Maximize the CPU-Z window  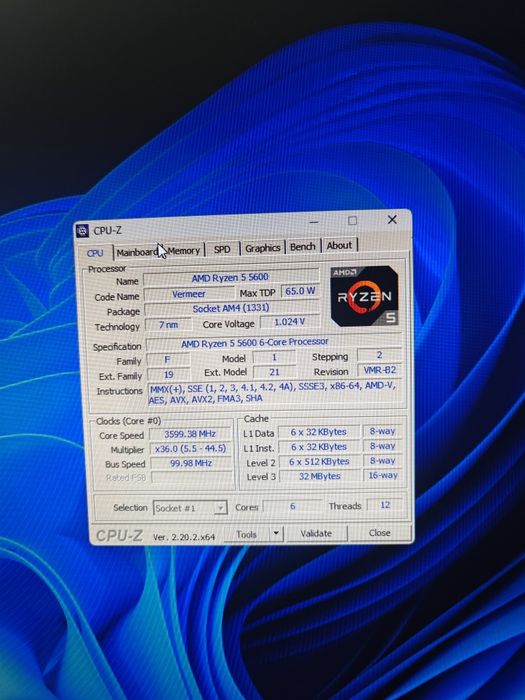[352, 221]
